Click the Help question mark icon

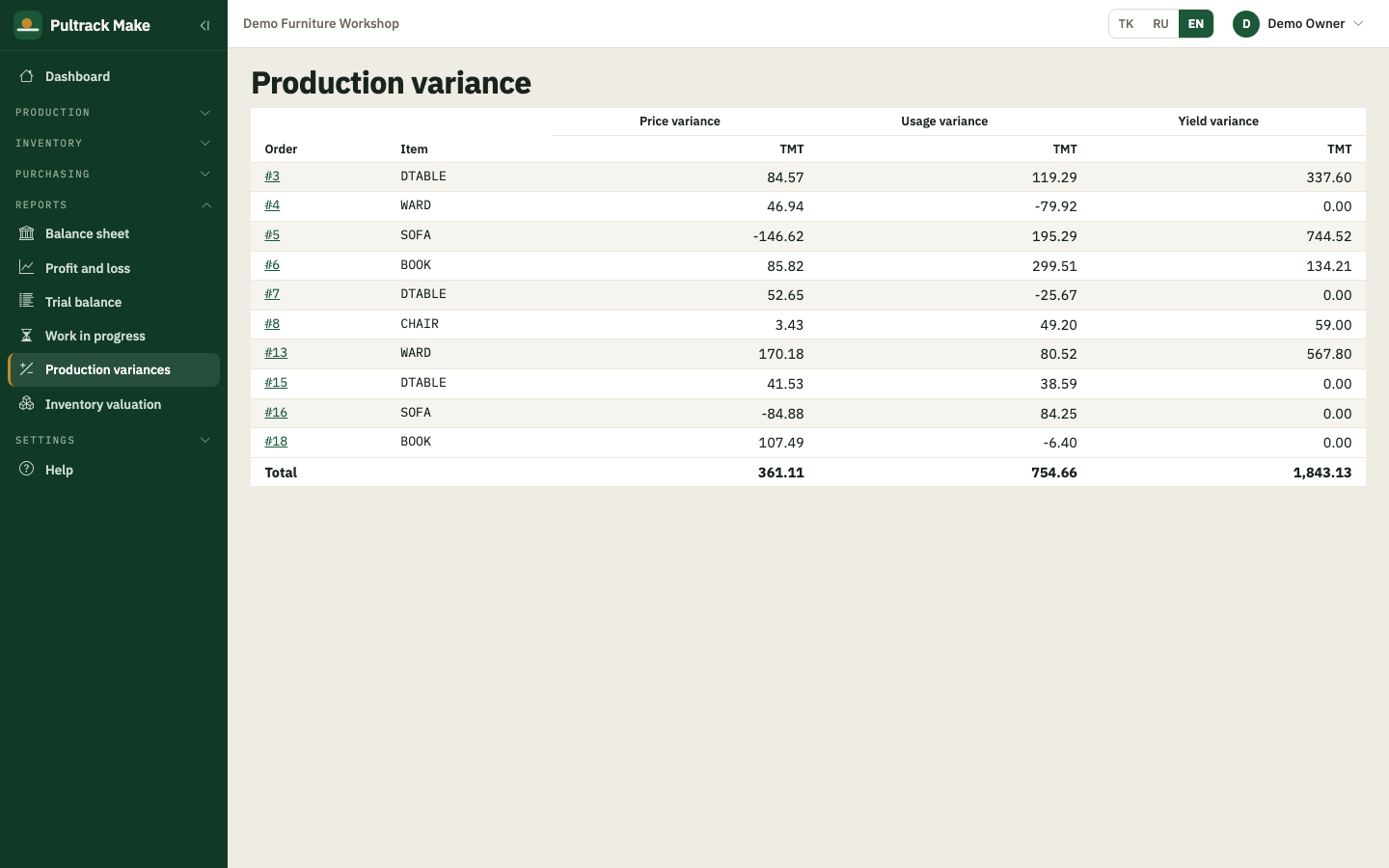tap(27, 470)
